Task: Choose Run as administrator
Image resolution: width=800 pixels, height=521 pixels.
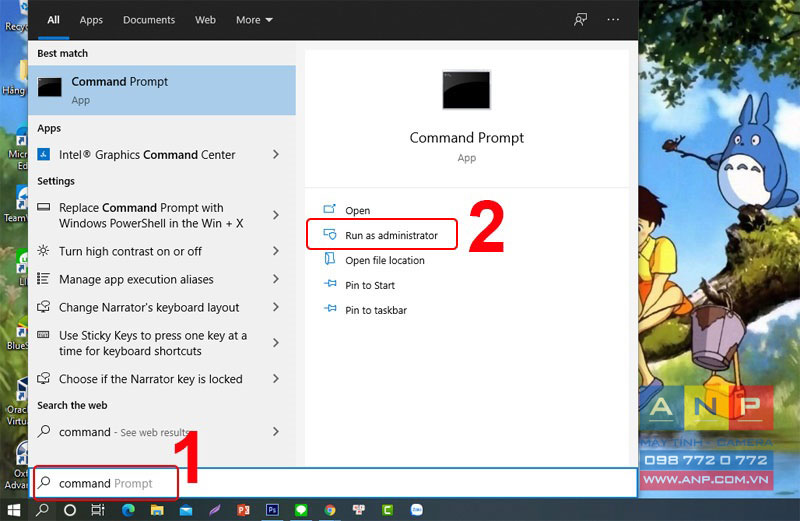Action: pos(391,235)
